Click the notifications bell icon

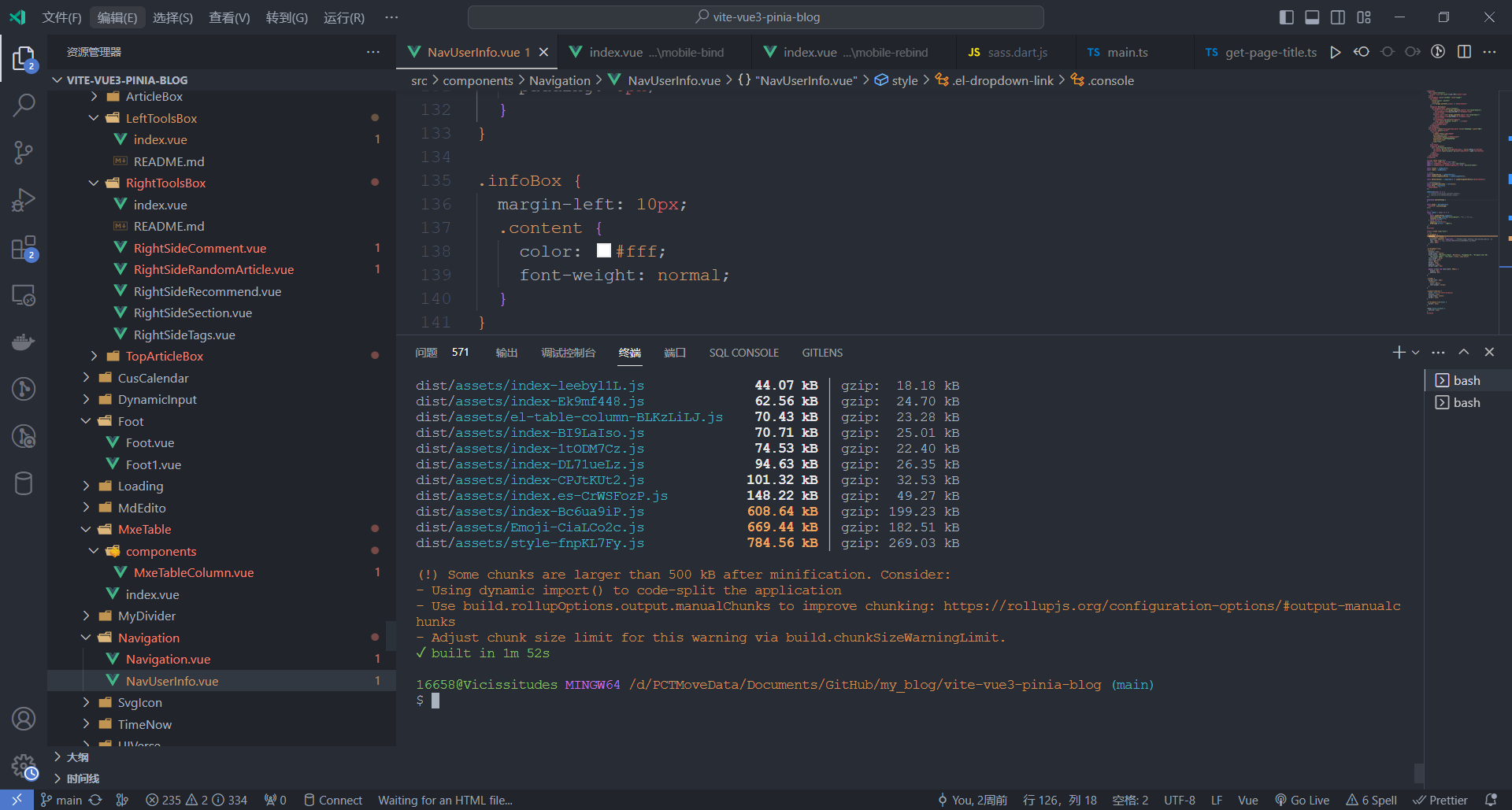click(x=1491, y=800)
